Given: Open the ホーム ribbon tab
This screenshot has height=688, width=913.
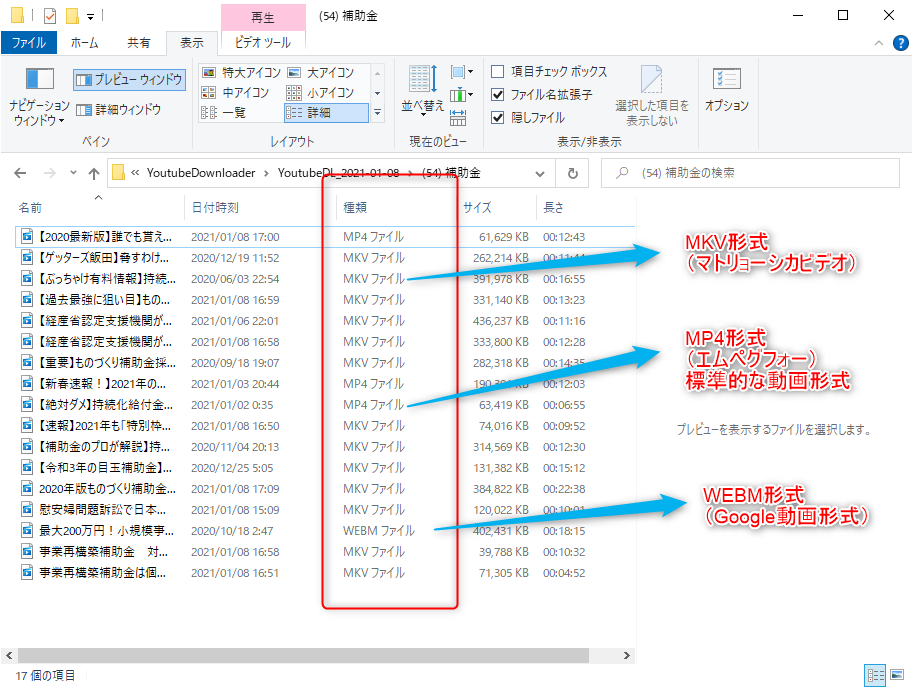Looking at the screenshot, I should coord(84,43).
